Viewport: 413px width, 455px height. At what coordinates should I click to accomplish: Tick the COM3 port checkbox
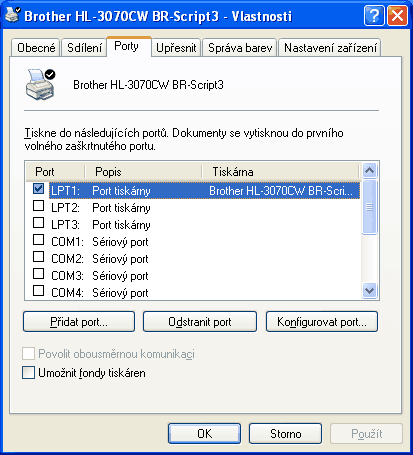(39, 274)
